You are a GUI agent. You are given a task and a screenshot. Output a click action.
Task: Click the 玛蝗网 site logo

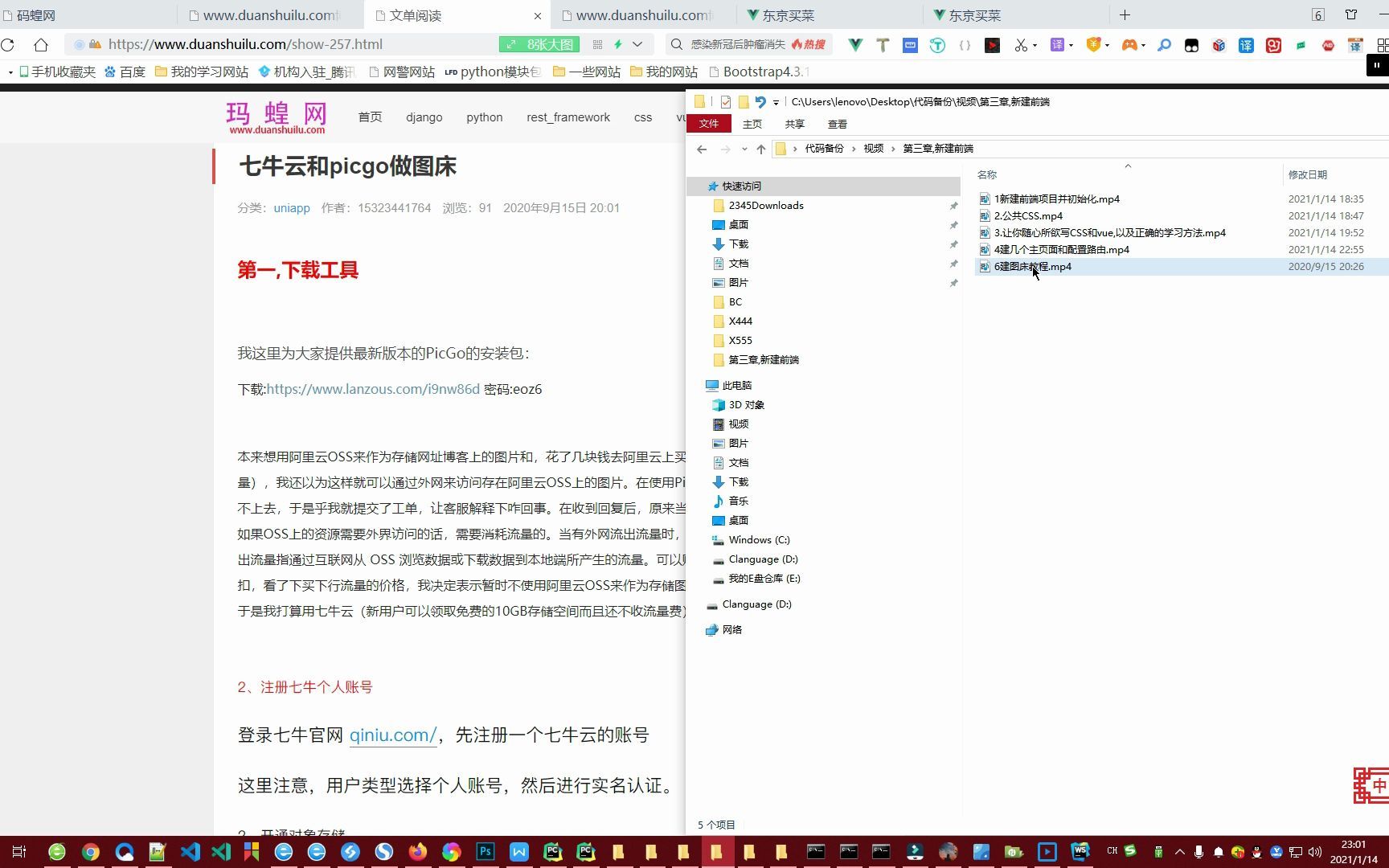[277, 117]
